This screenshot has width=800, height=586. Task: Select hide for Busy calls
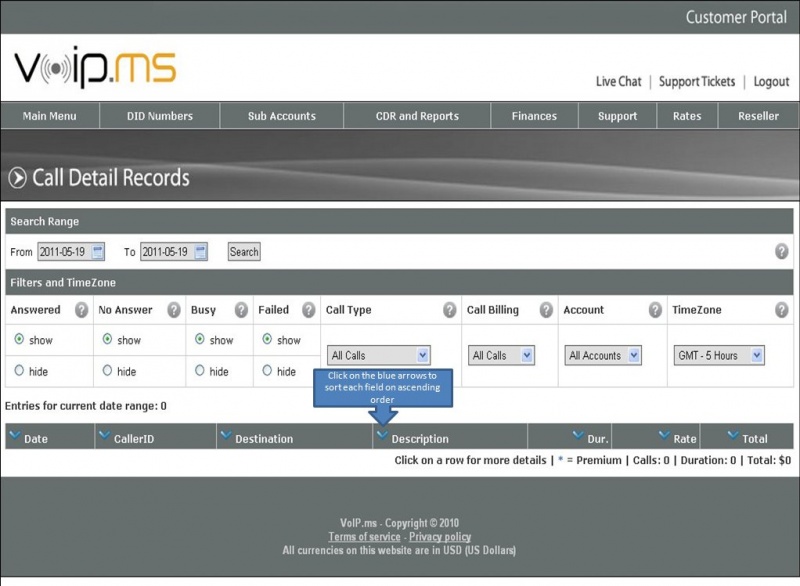(199, 370)
